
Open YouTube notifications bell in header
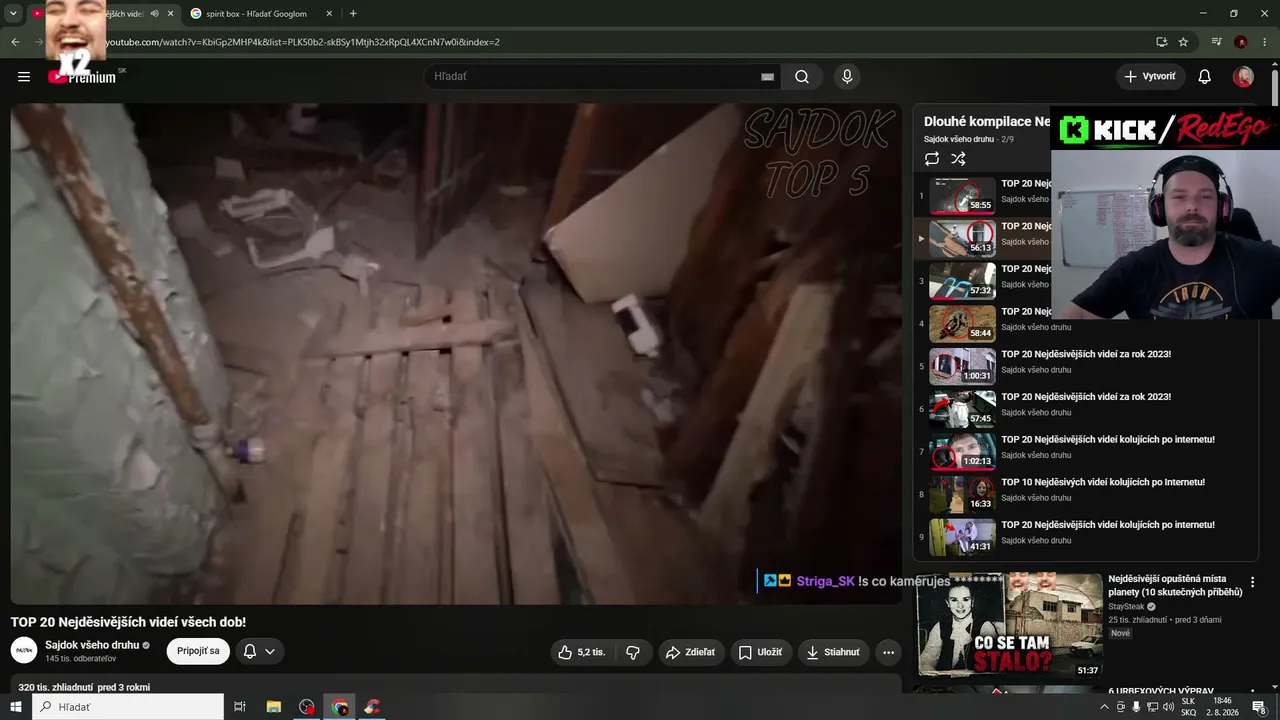[x=1205, y=76]
